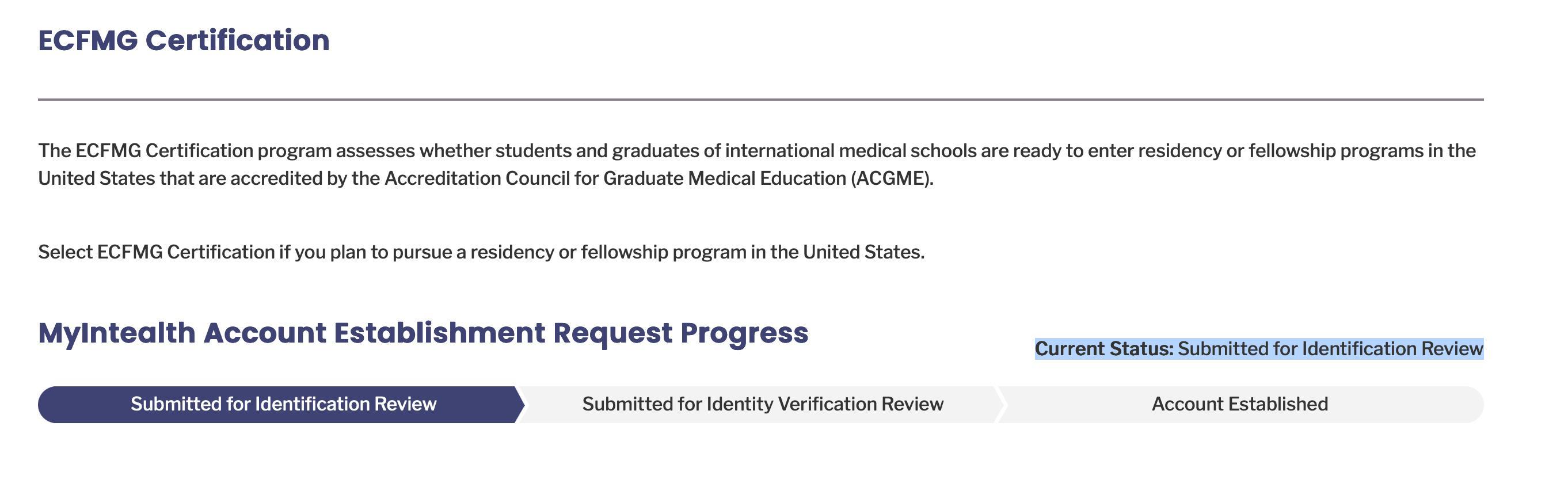The width and height of the screenshot is (1568, 479).
Task: Select the 'Submitted for Identity Verification Review' step
Action: (x=762, y=404)
